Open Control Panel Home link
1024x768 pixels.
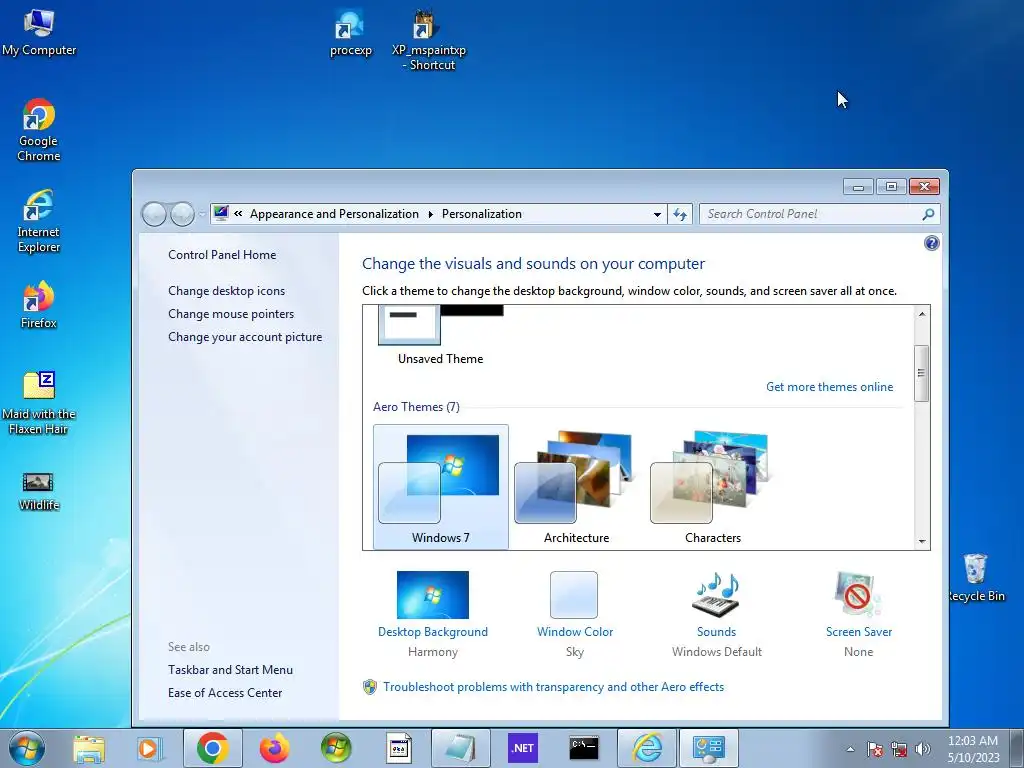click(222, 255)
